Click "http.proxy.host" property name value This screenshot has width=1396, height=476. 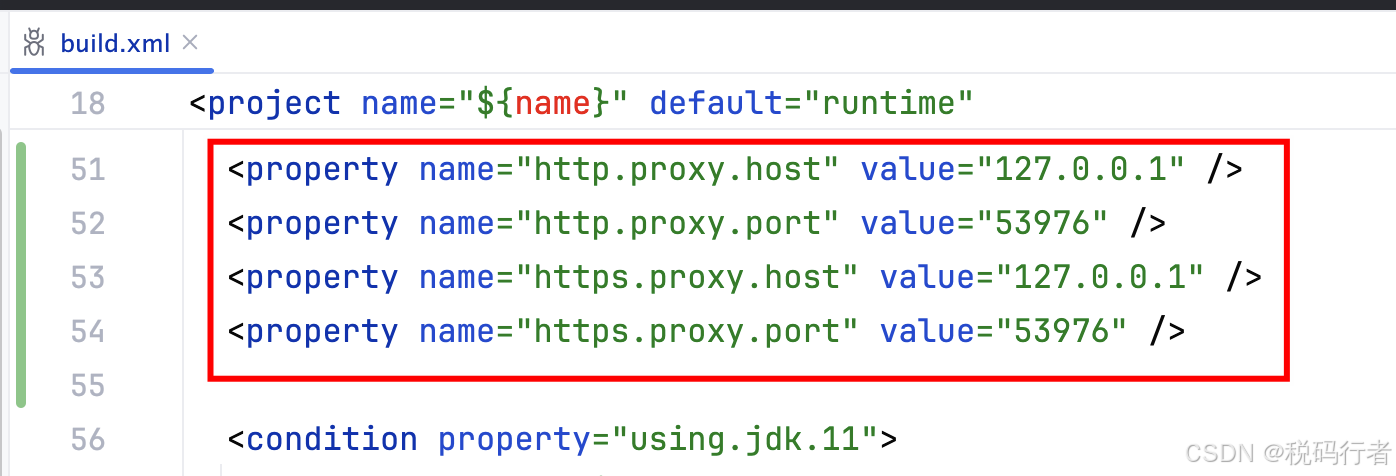click(677, 170)
